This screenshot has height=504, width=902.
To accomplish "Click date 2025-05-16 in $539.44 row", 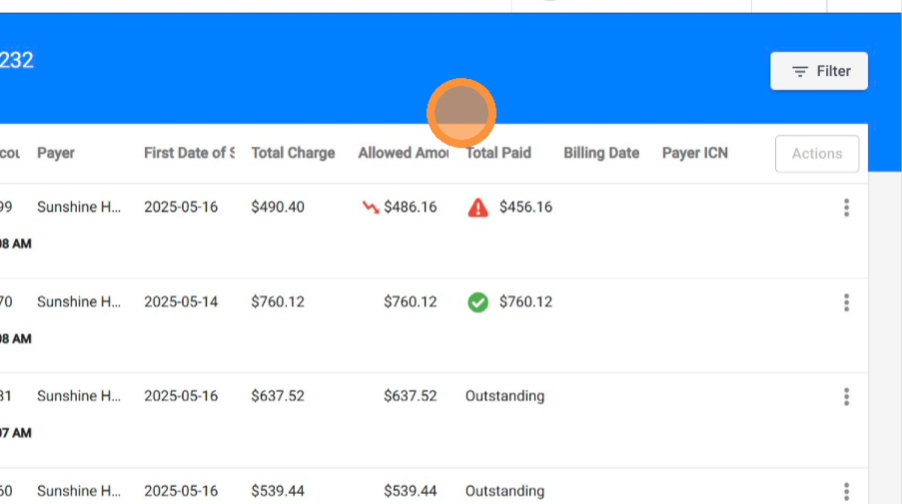I will click(x=181, y=491).
